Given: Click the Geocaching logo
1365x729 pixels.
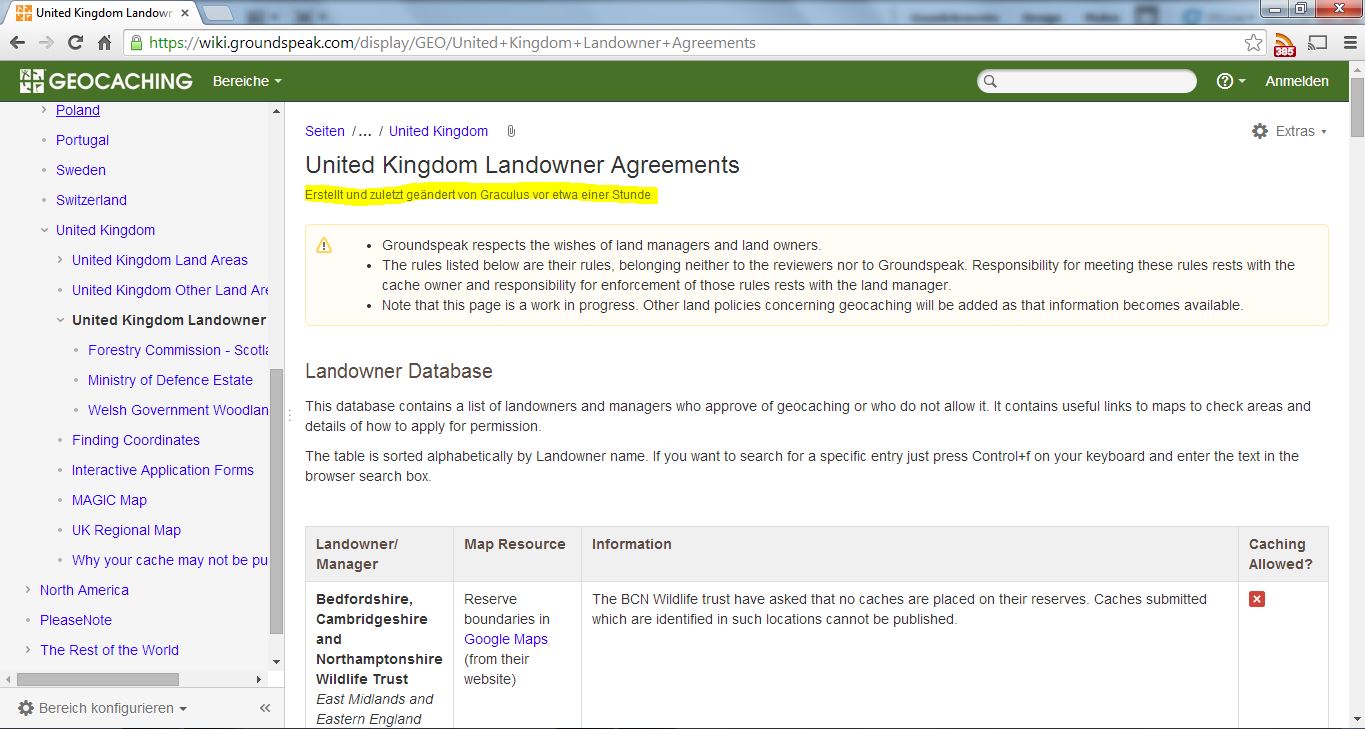Looking at the screenshot, I should tap(106, 81).
